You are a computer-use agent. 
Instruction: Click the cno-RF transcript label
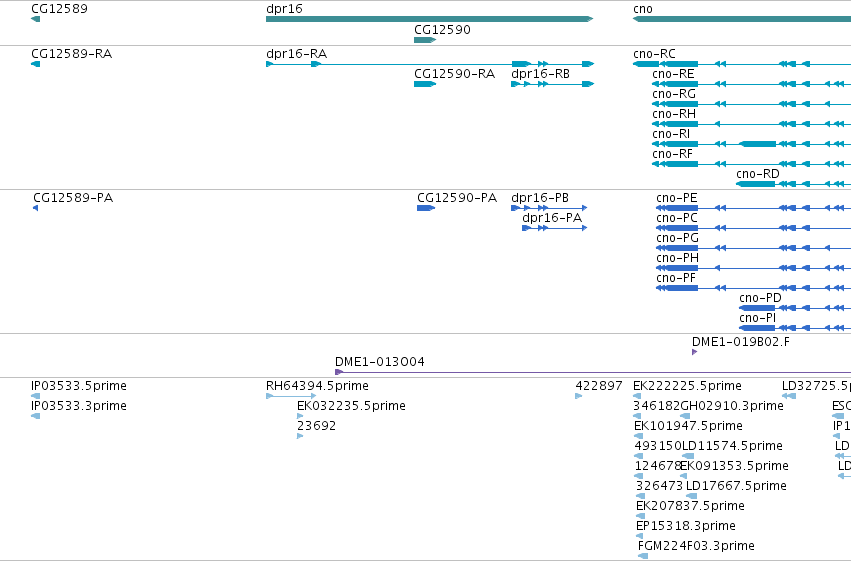tap(672, 154)
